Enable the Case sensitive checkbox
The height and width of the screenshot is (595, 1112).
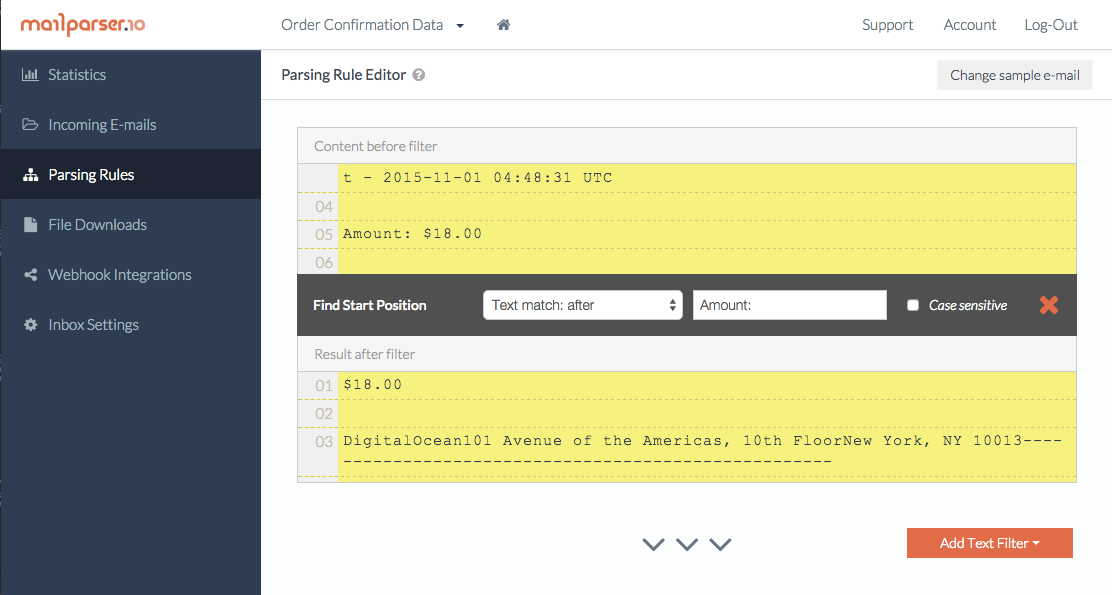coord(913,305)
